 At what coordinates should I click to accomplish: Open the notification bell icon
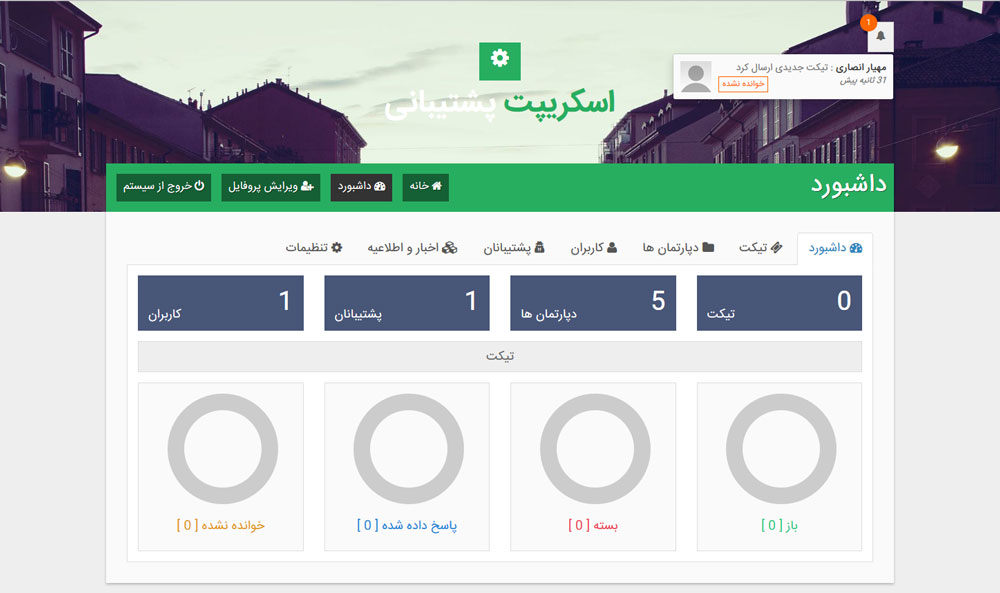(881, 36)
